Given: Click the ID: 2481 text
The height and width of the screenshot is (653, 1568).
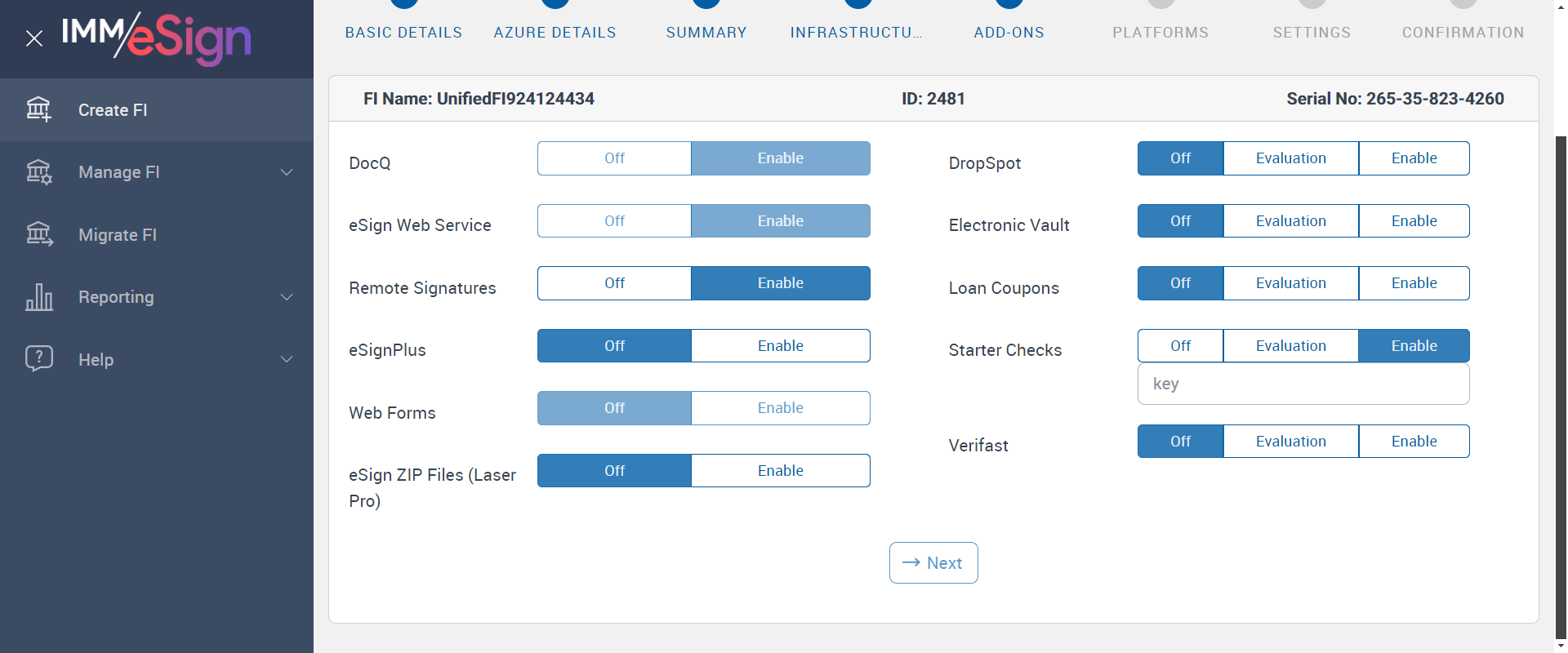Looking at the screenshot, I should (933, 99).
